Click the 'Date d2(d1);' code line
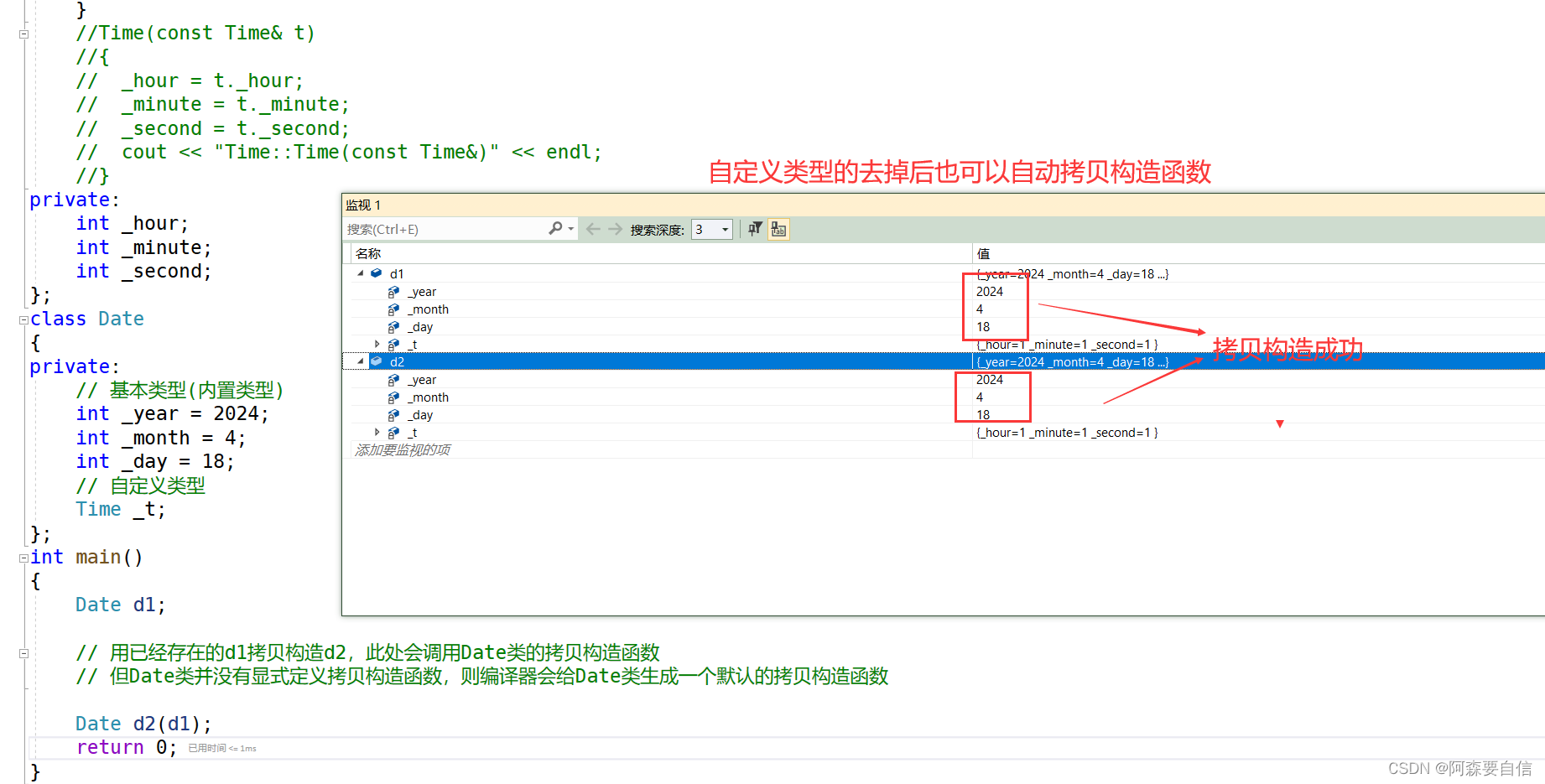 143,724
